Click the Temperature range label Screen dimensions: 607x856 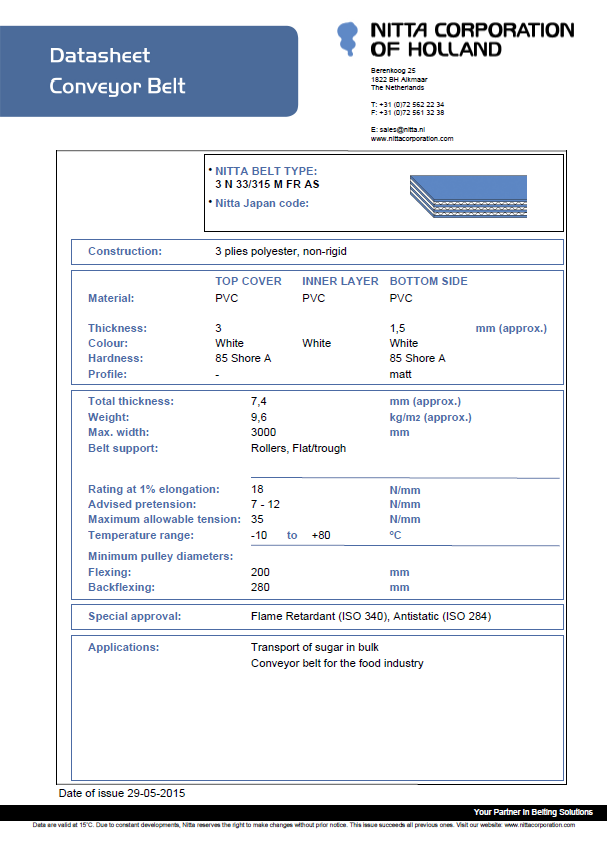point(141,535)
